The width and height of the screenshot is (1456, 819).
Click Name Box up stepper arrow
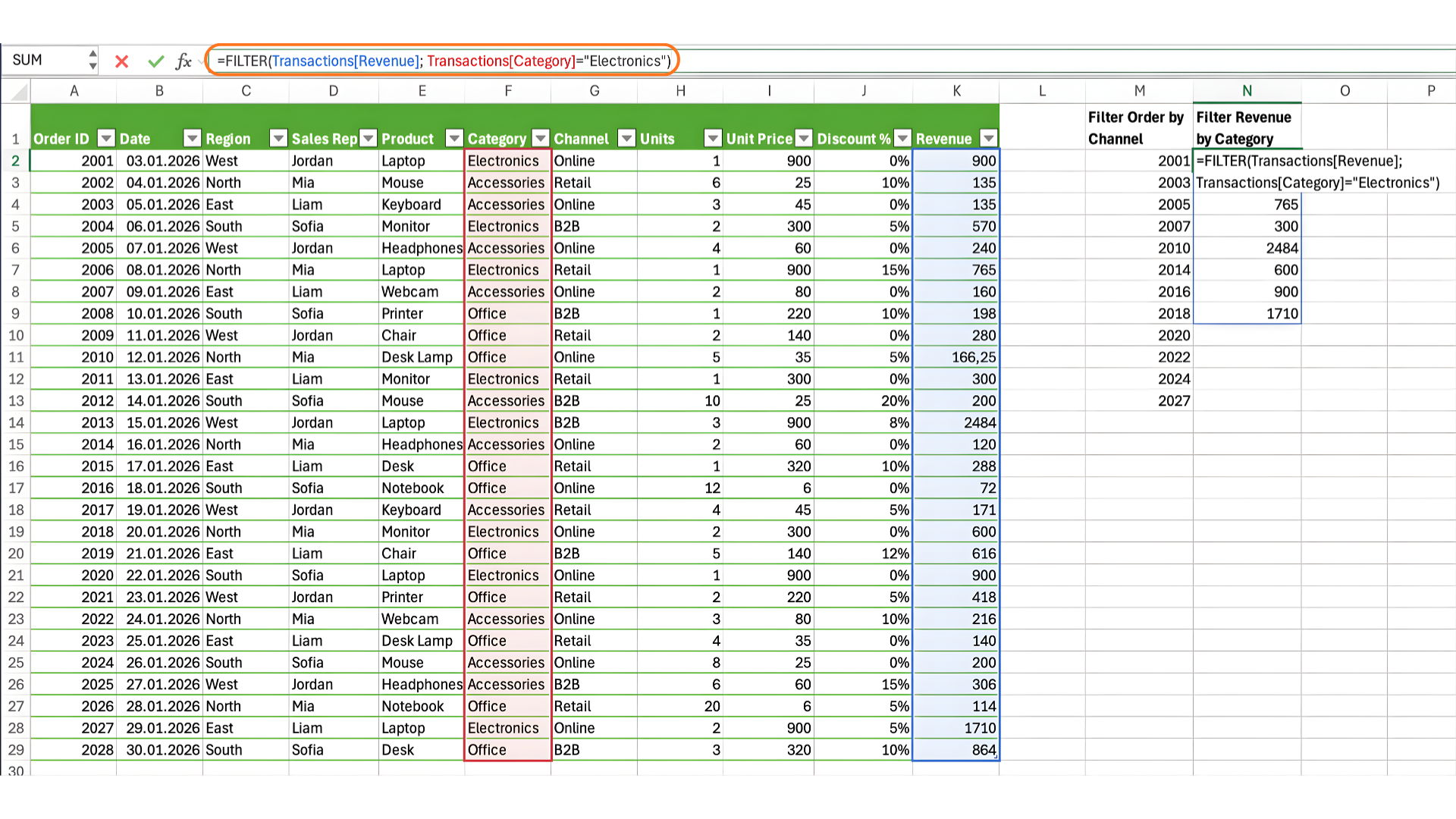pos(93,54)
